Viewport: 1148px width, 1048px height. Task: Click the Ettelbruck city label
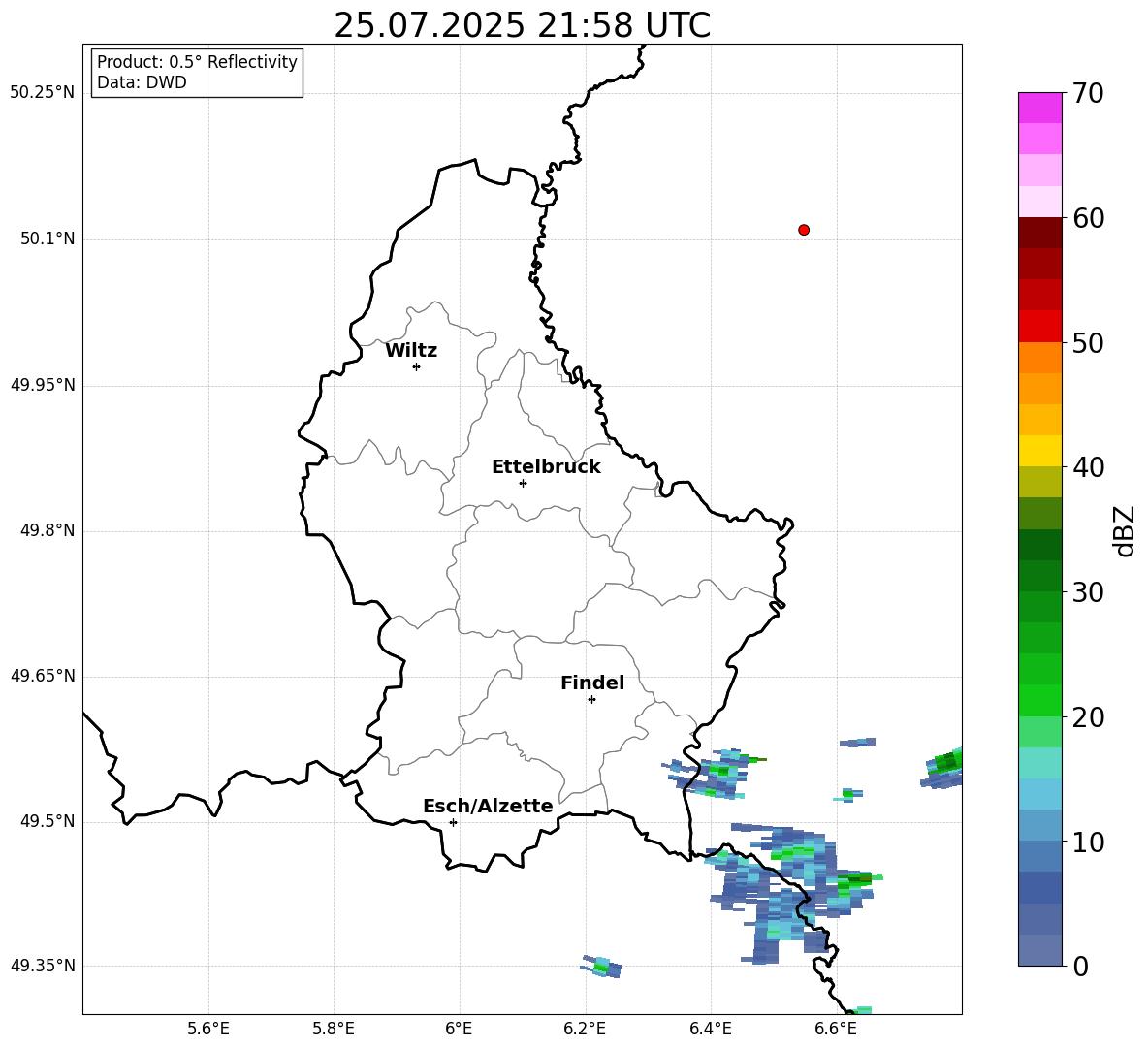[x=546, y=467]
